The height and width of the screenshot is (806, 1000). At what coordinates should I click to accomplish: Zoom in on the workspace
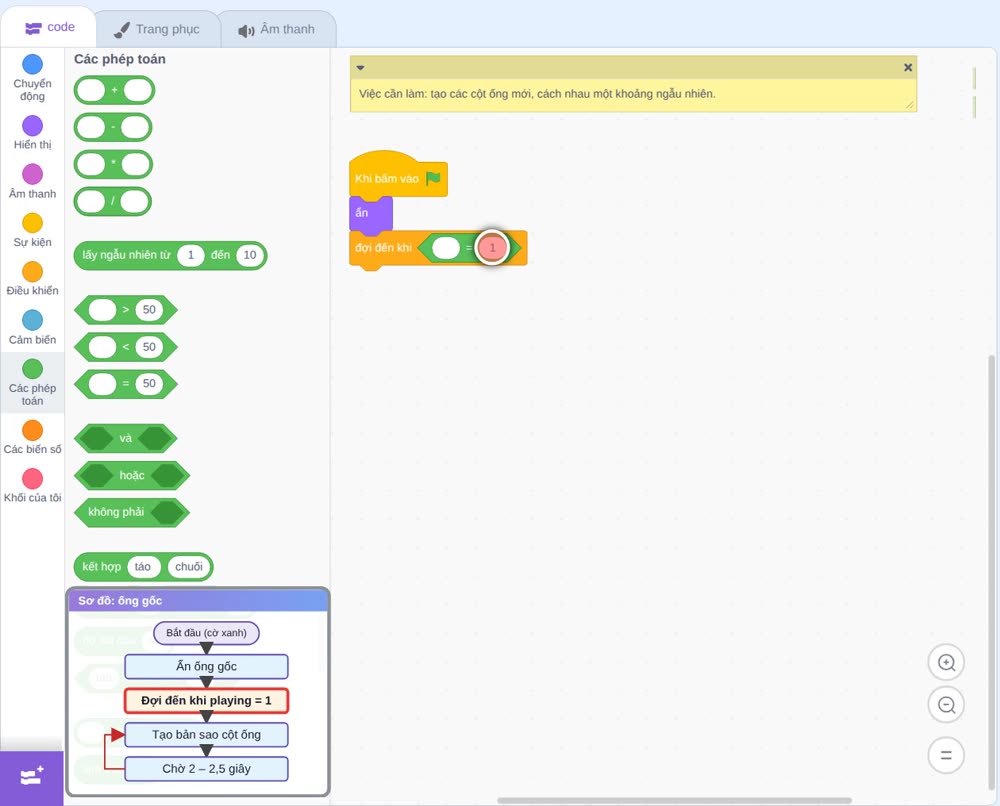946,663
